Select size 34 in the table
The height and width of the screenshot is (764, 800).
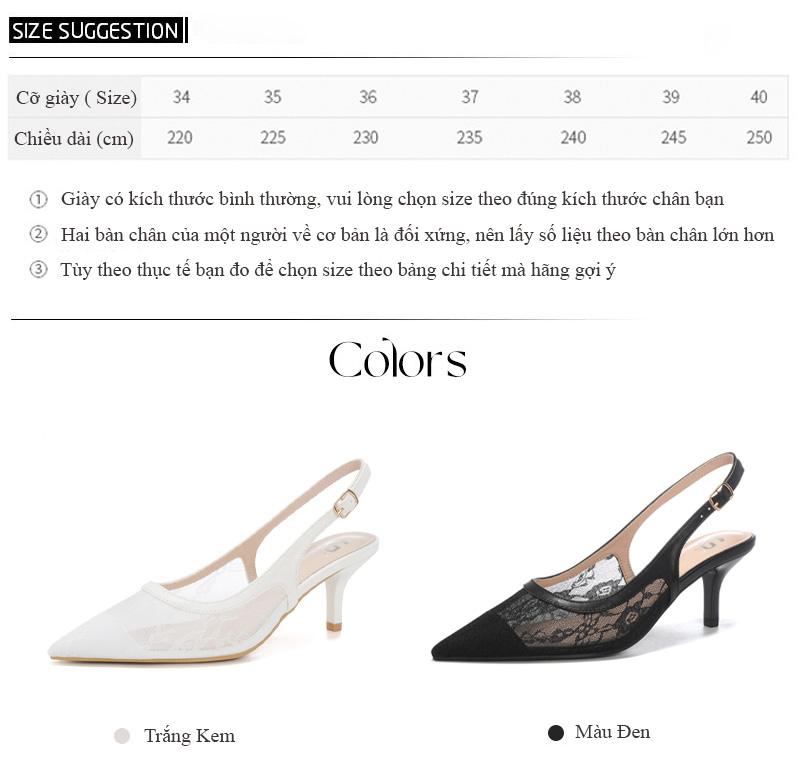pyautogui.click(x=181, y=97)
